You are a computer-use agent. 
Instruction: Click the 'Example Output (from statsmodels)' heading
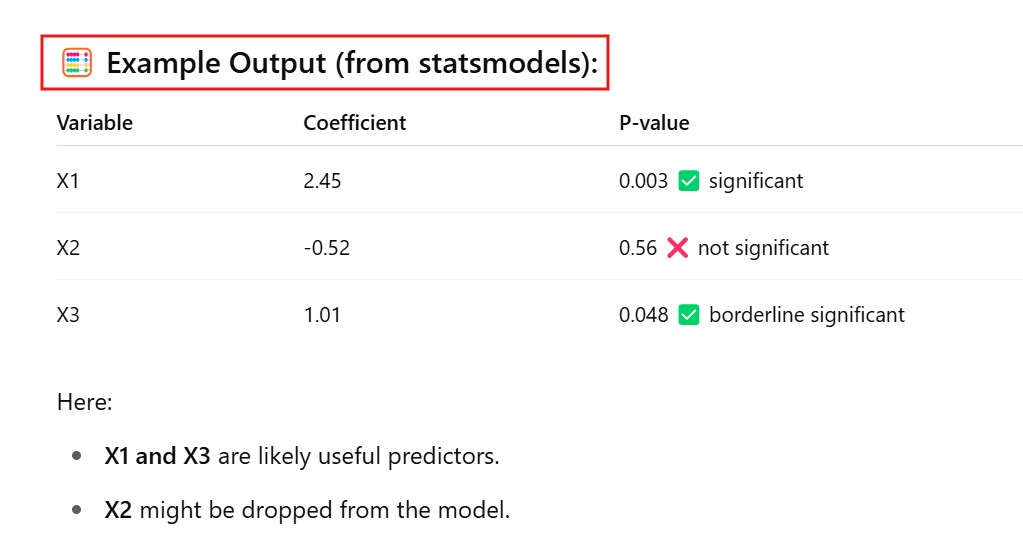[352, 63]
